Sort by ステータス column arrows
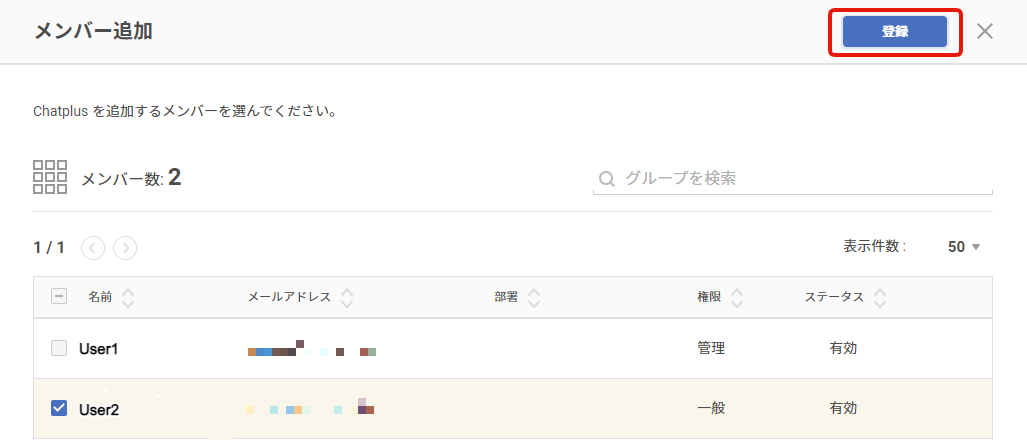The width and height of the screenshot is (1027, 440). [x=880, y=298]
